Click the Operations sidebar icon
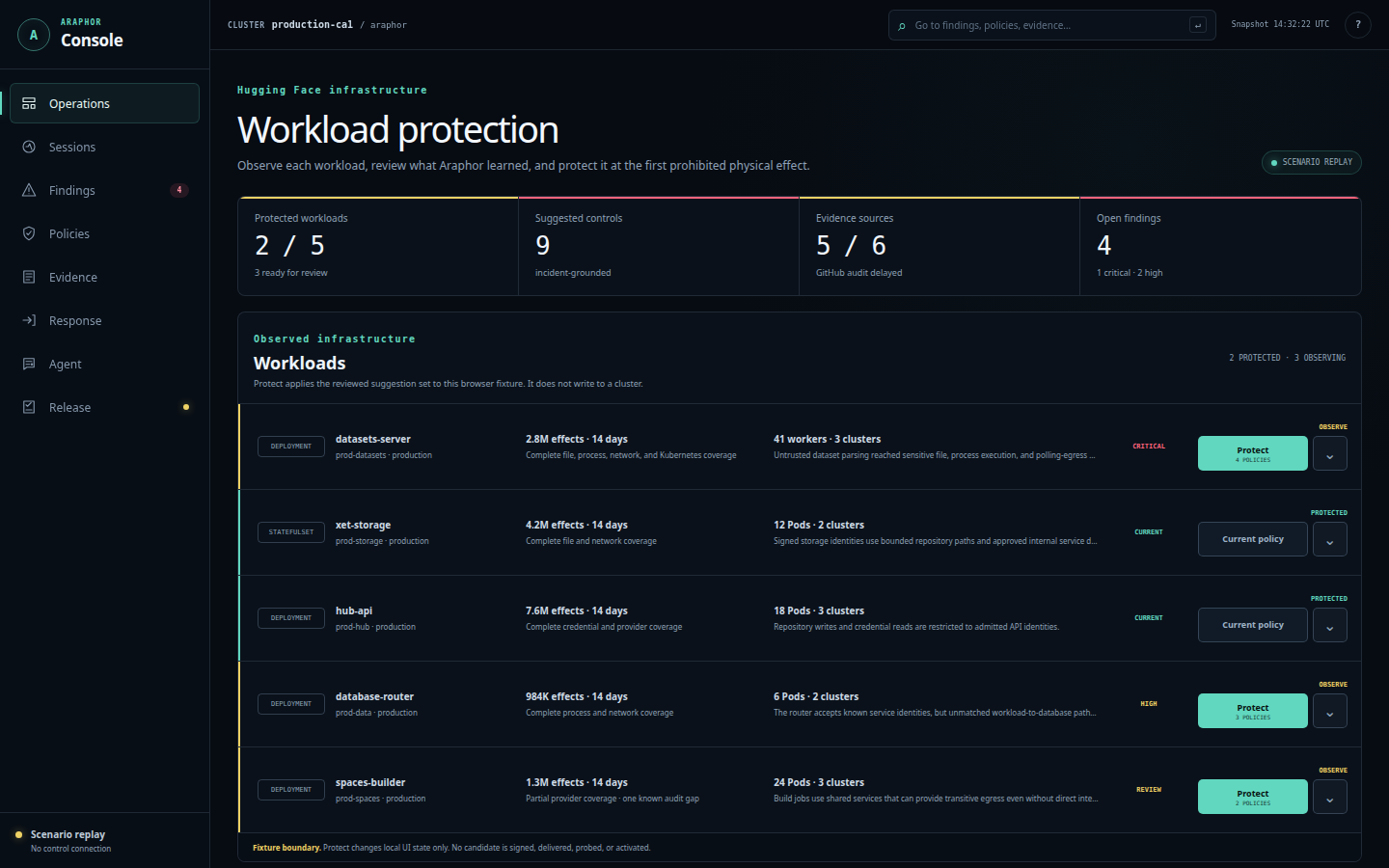 click(x=29, y=103)
